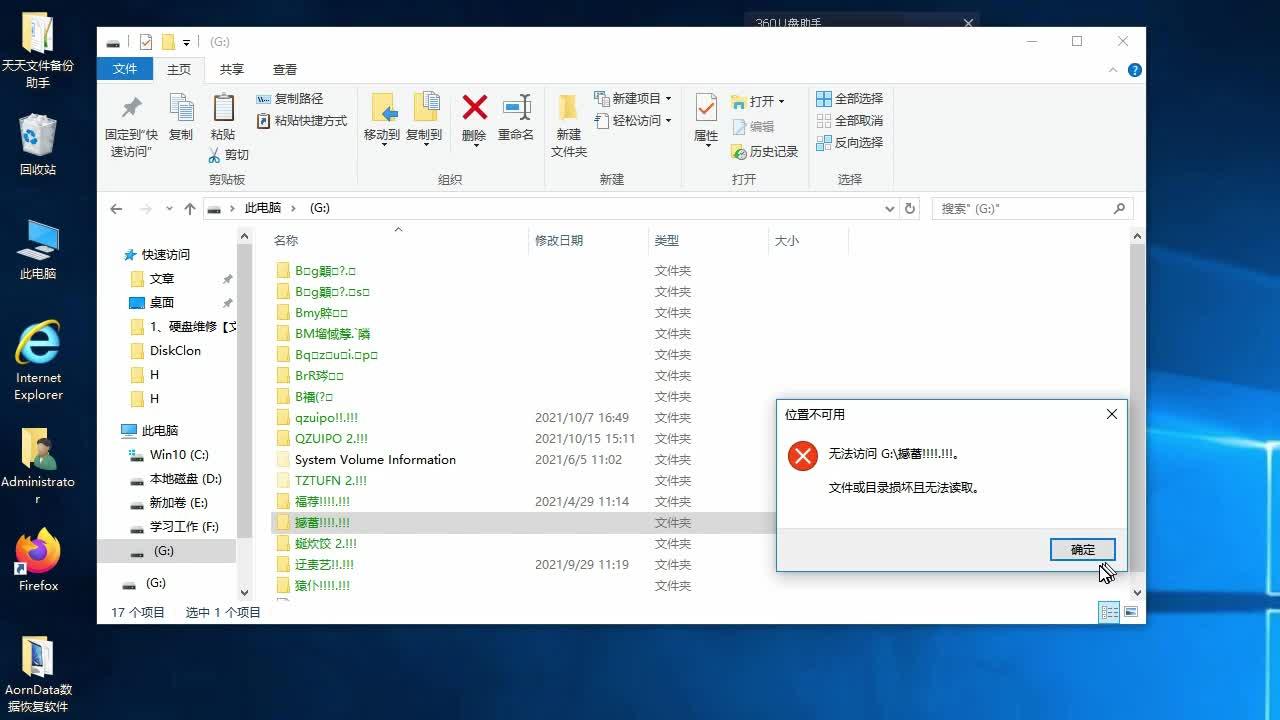Screen dimensions: 1280x720
Task: Click the Copy icon in ribbon
Action: click(x=181, y=108)
